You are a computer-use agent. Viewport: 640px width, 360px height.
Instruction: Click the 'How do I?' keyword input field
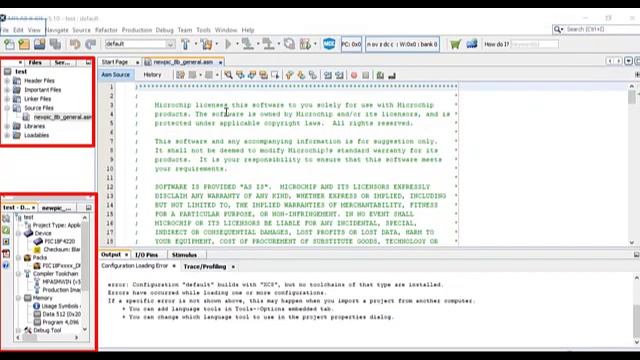(534, 44)
